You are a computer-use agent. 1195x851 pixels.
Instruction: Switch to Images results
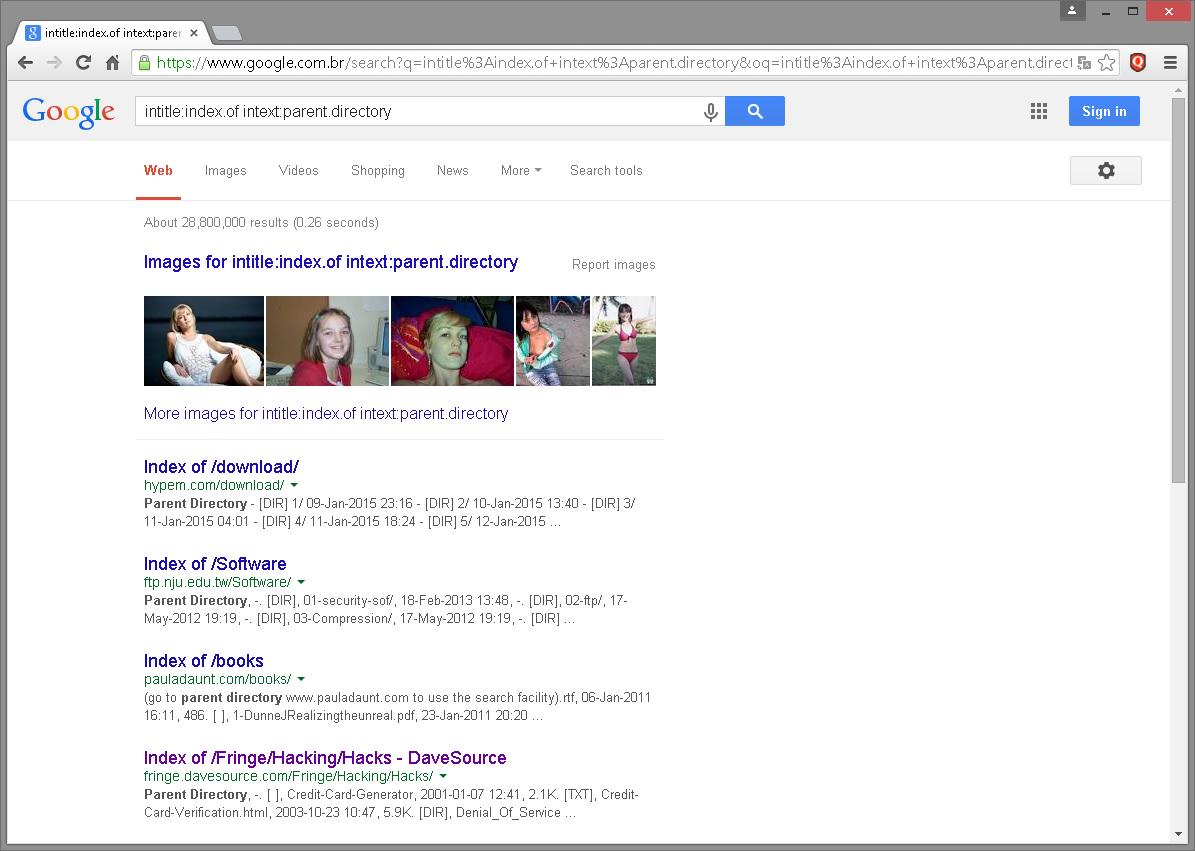tap(226, 171)
